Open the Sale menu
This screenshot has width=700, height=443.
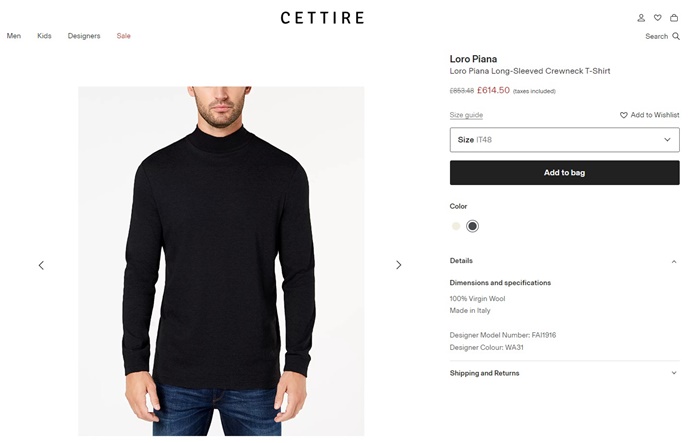coord(123,36)
